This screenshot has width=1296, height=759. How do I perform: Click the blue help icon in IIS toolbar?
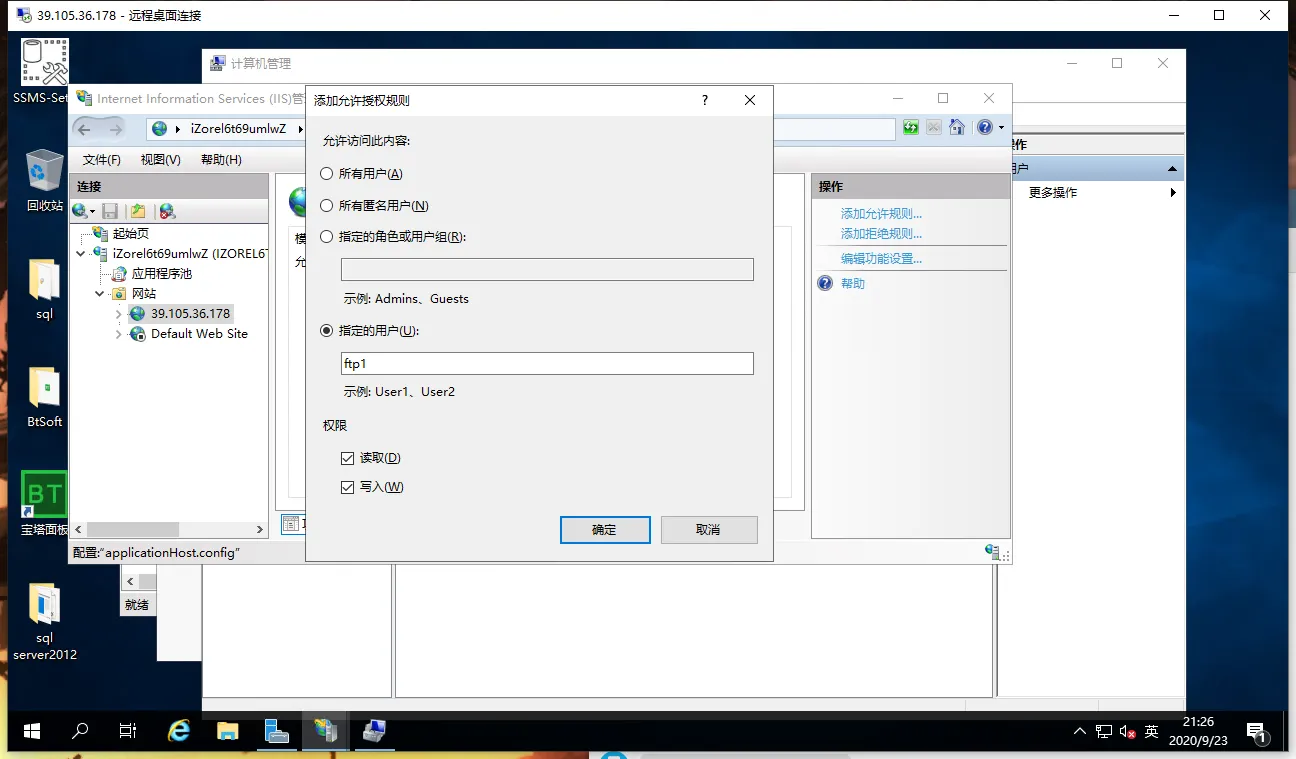click(x=985, y=128)
